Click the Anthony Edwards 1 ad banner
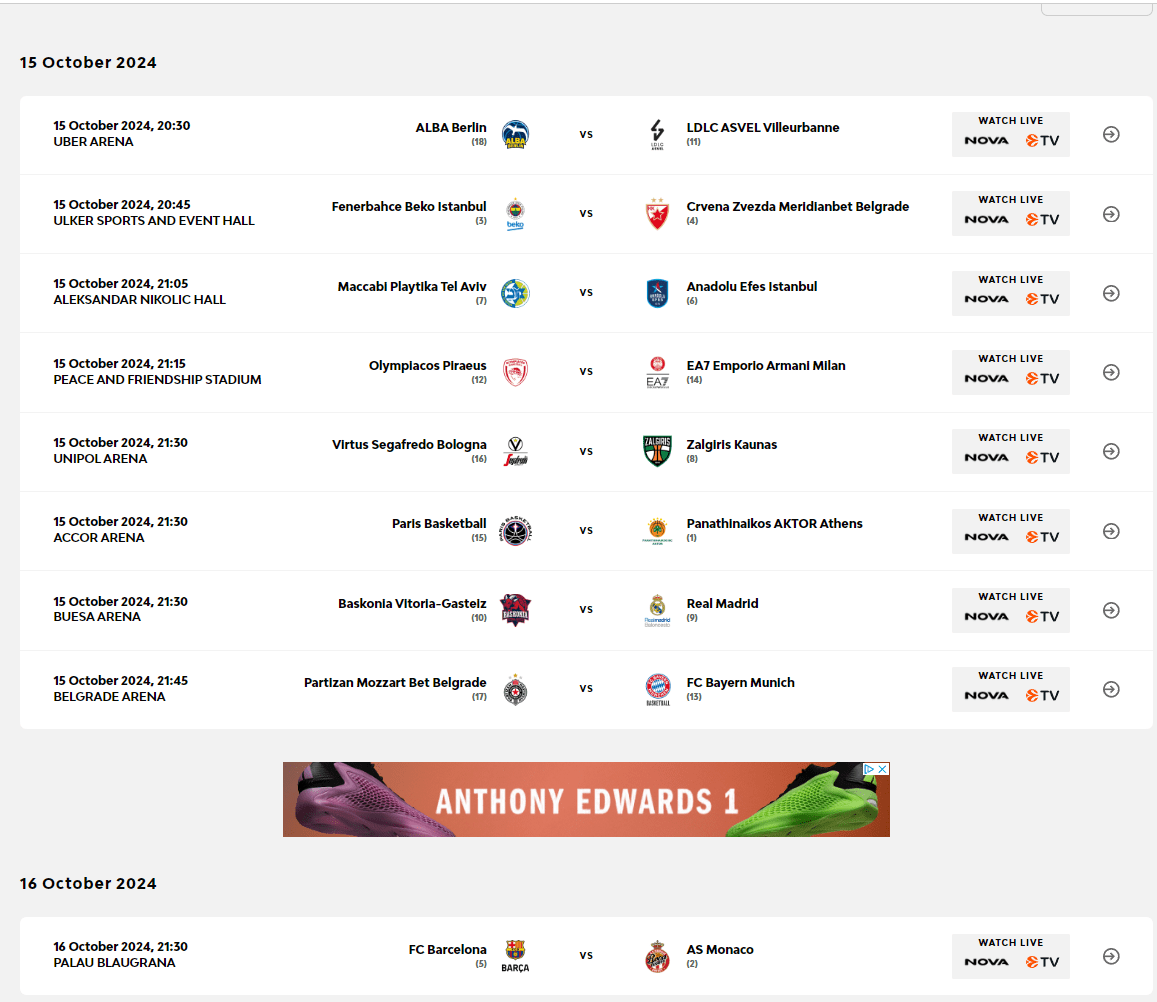This screenshot has height=1002, width=1157. [x=586, y=800]
